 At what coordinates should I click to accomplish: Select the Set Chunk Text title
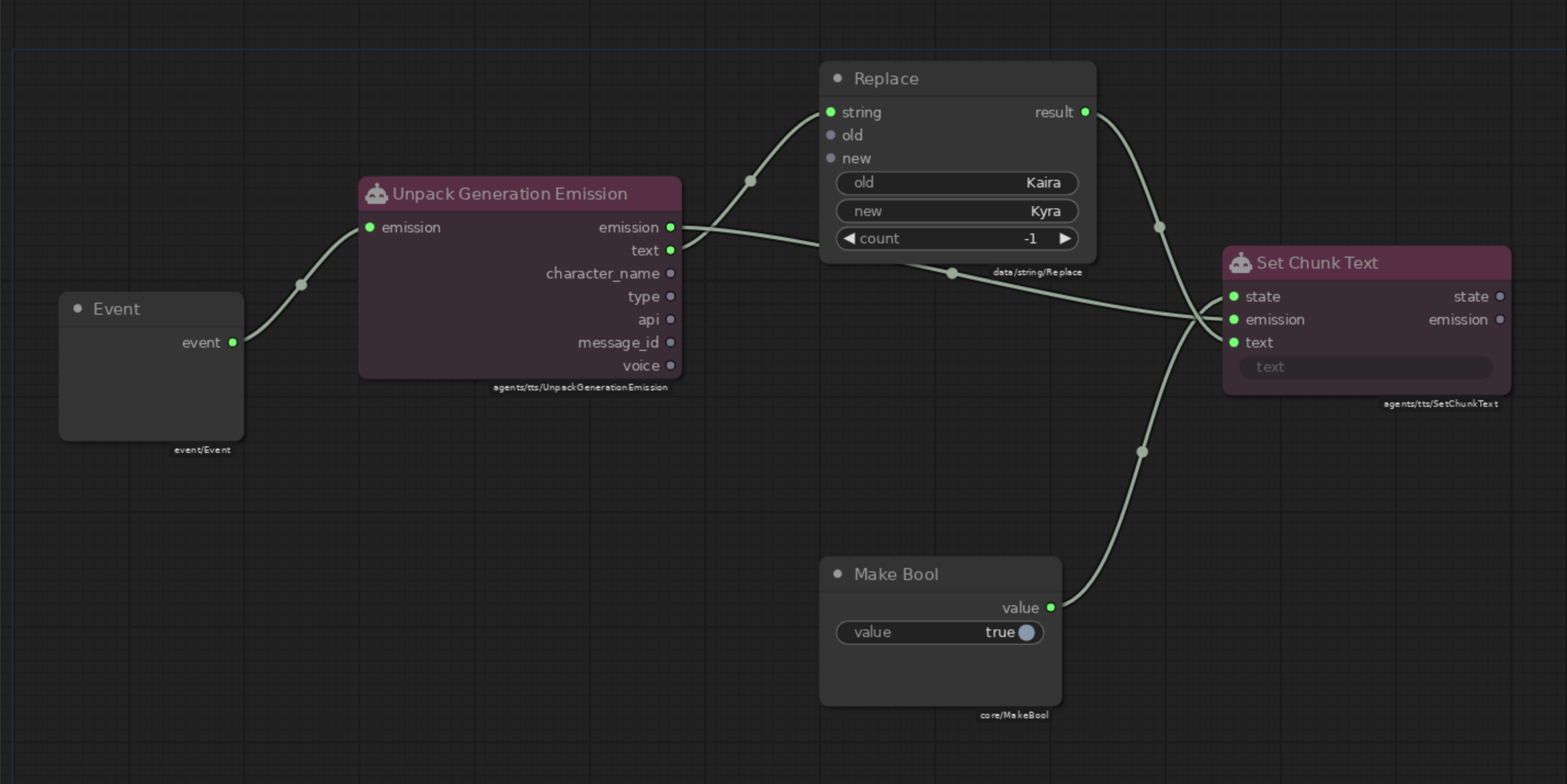pyautogui.click(x=1317, y=263)
